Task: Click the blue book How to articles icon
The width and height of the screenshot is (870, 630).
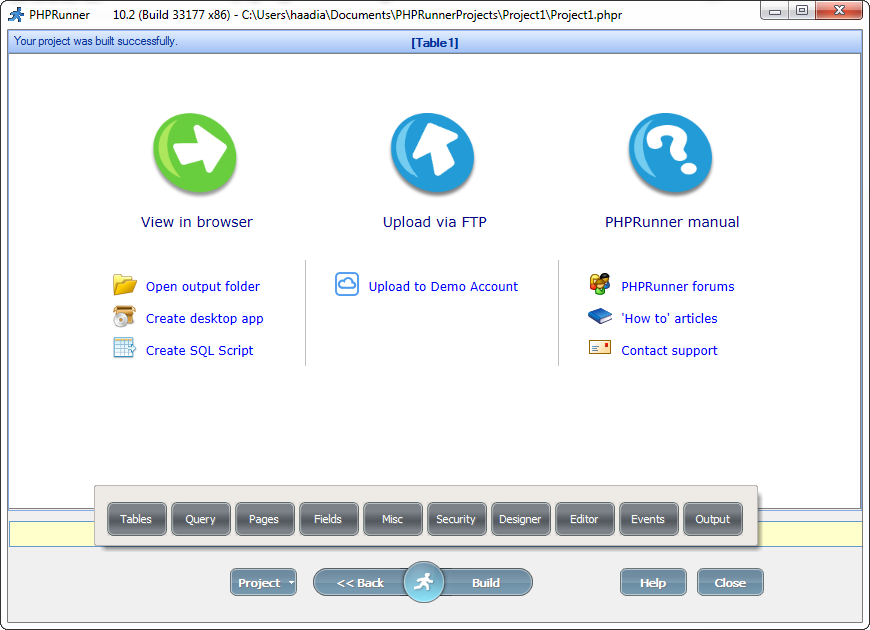Action: click(x=600, y=316)
